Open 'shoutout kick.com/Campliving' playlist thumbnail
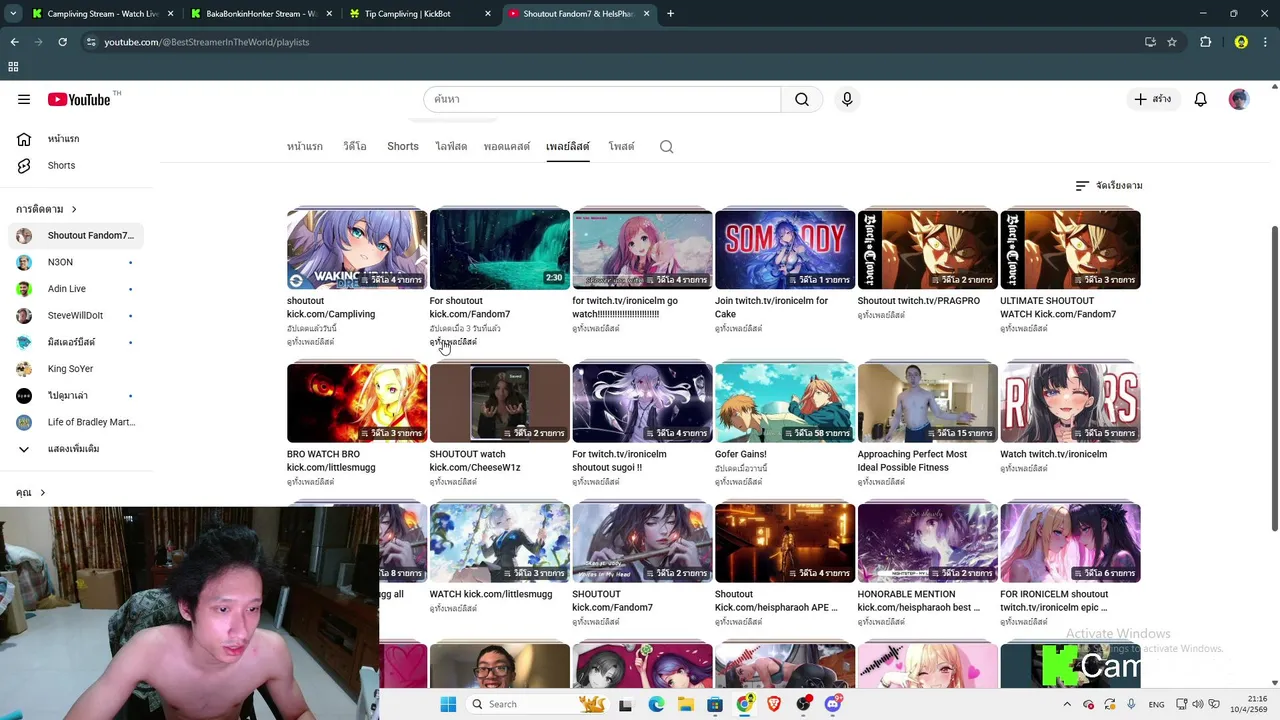The image size is (1280, 720). coord(357,250)
